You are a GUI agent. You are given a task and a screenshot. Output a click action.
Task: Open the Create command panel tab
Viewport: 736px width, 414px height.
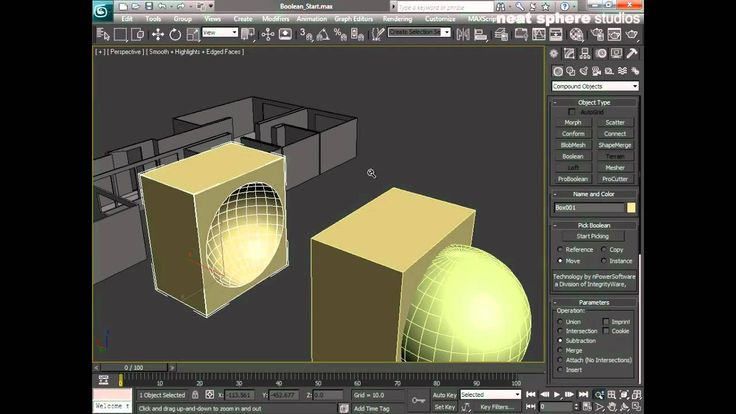pos(554,54)
